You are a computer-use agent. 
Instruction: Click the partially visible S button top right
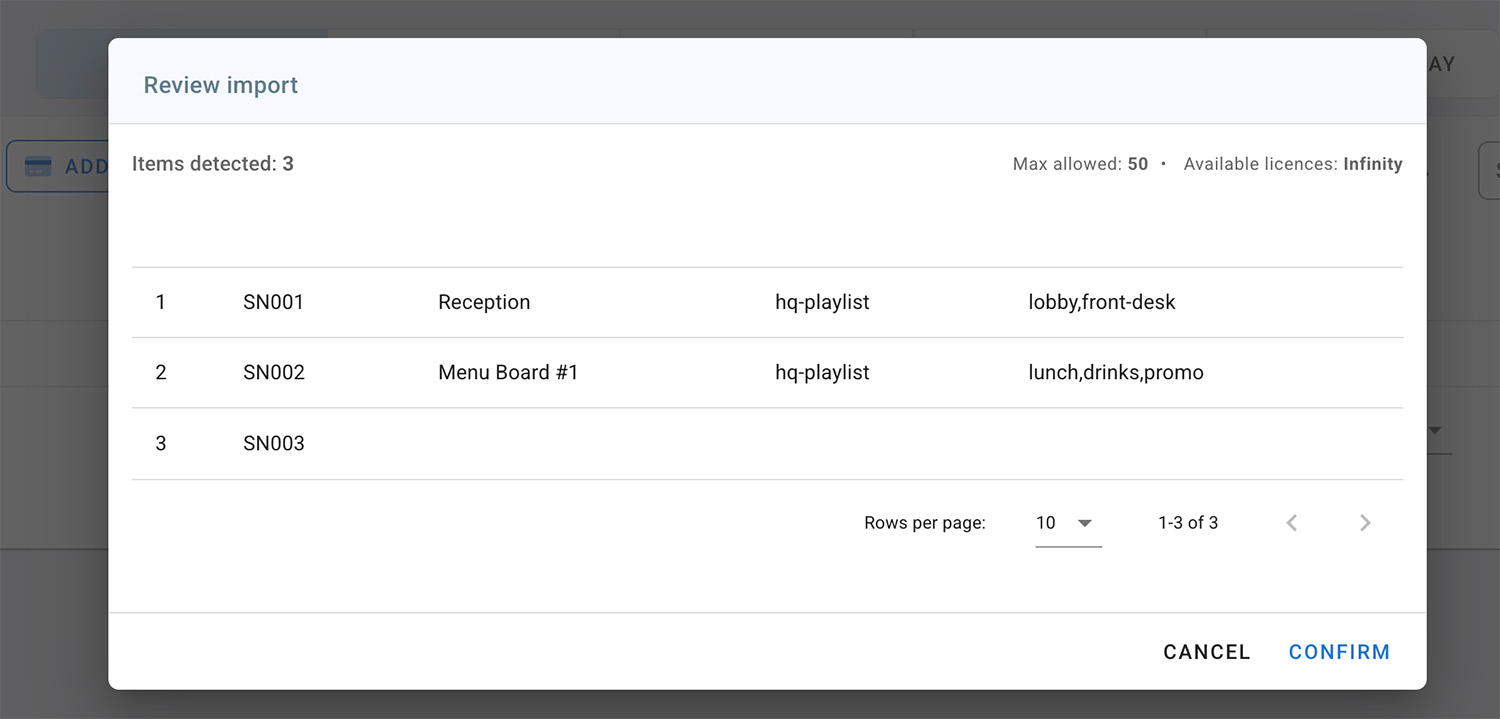coord(1491,169)
